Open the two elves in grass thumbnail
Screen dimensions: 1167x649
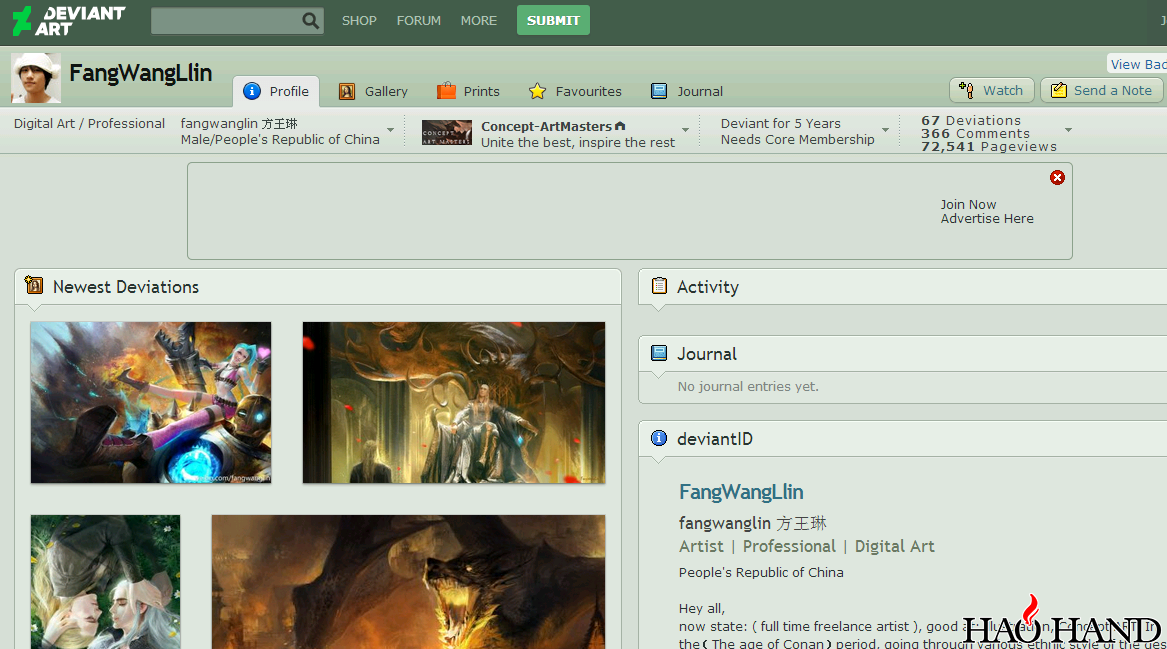click(106, 581)
